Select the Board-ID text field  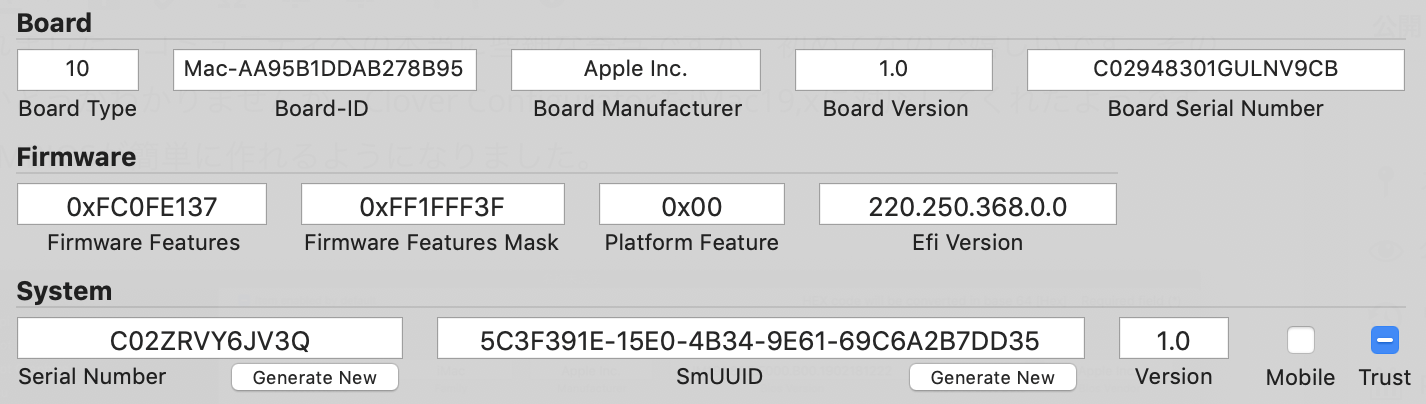pyautogui.click(x=325, y=69)
